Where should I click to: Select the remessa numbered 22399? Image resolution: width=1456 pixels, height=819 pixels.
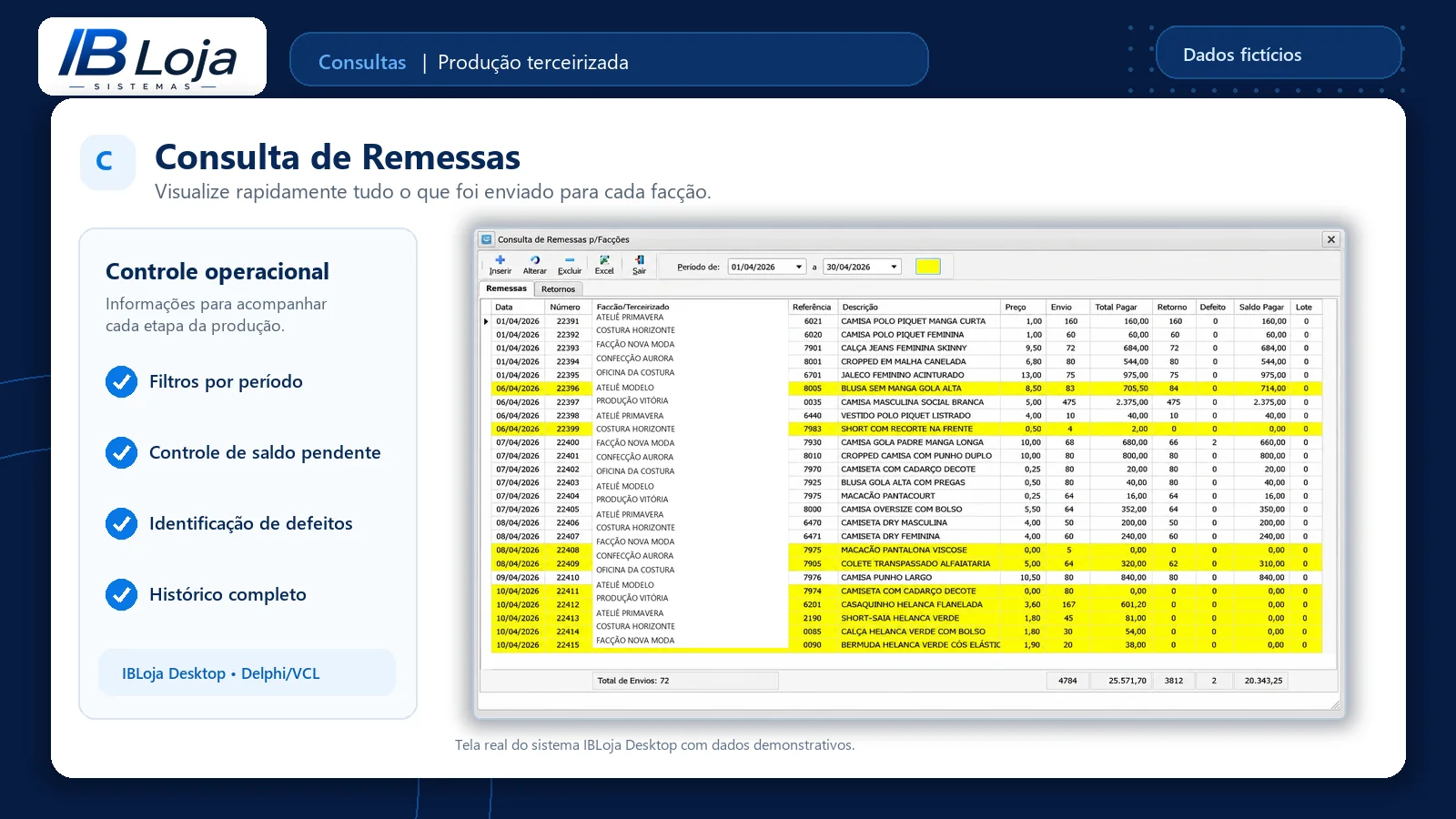905,429
